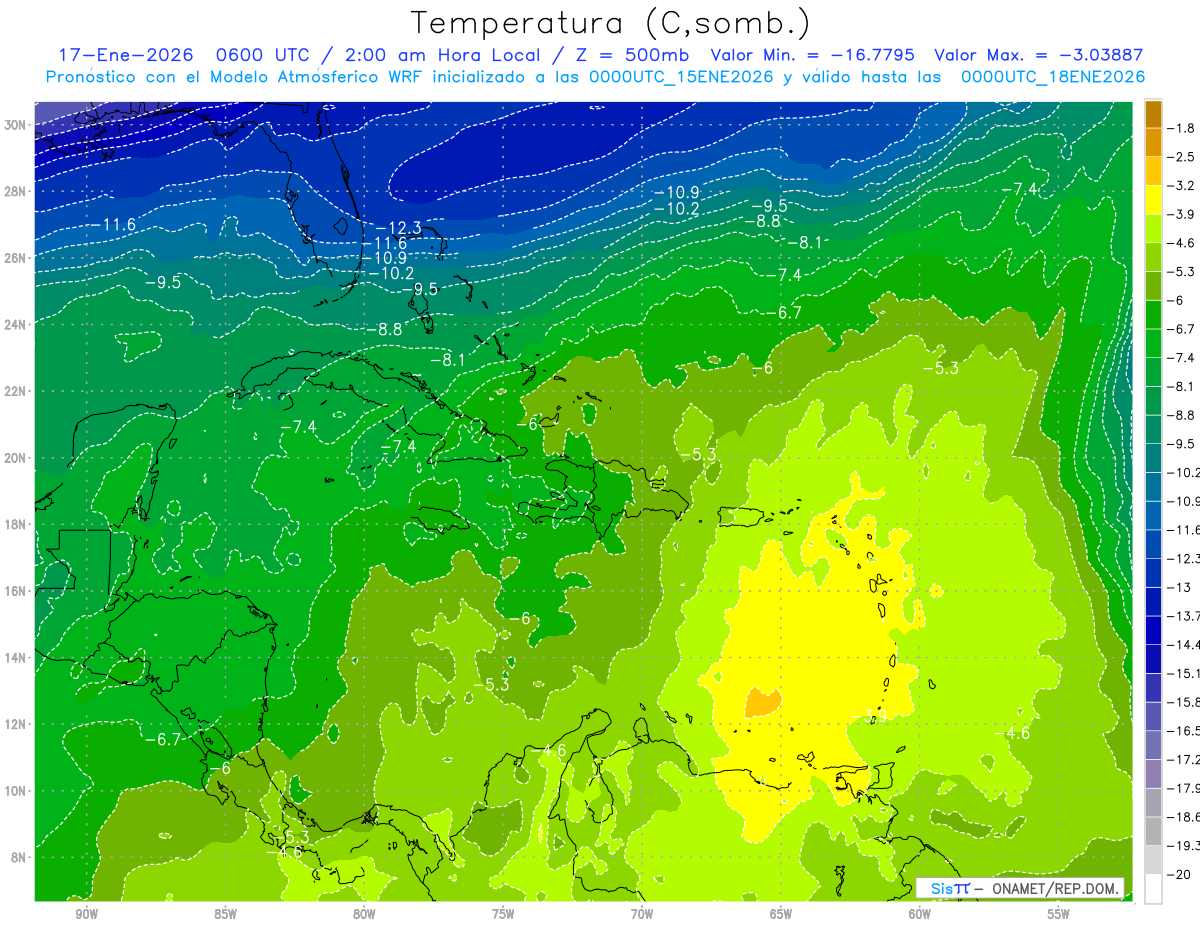Click the "14N" latitude axis label

(x=15, y=656)
